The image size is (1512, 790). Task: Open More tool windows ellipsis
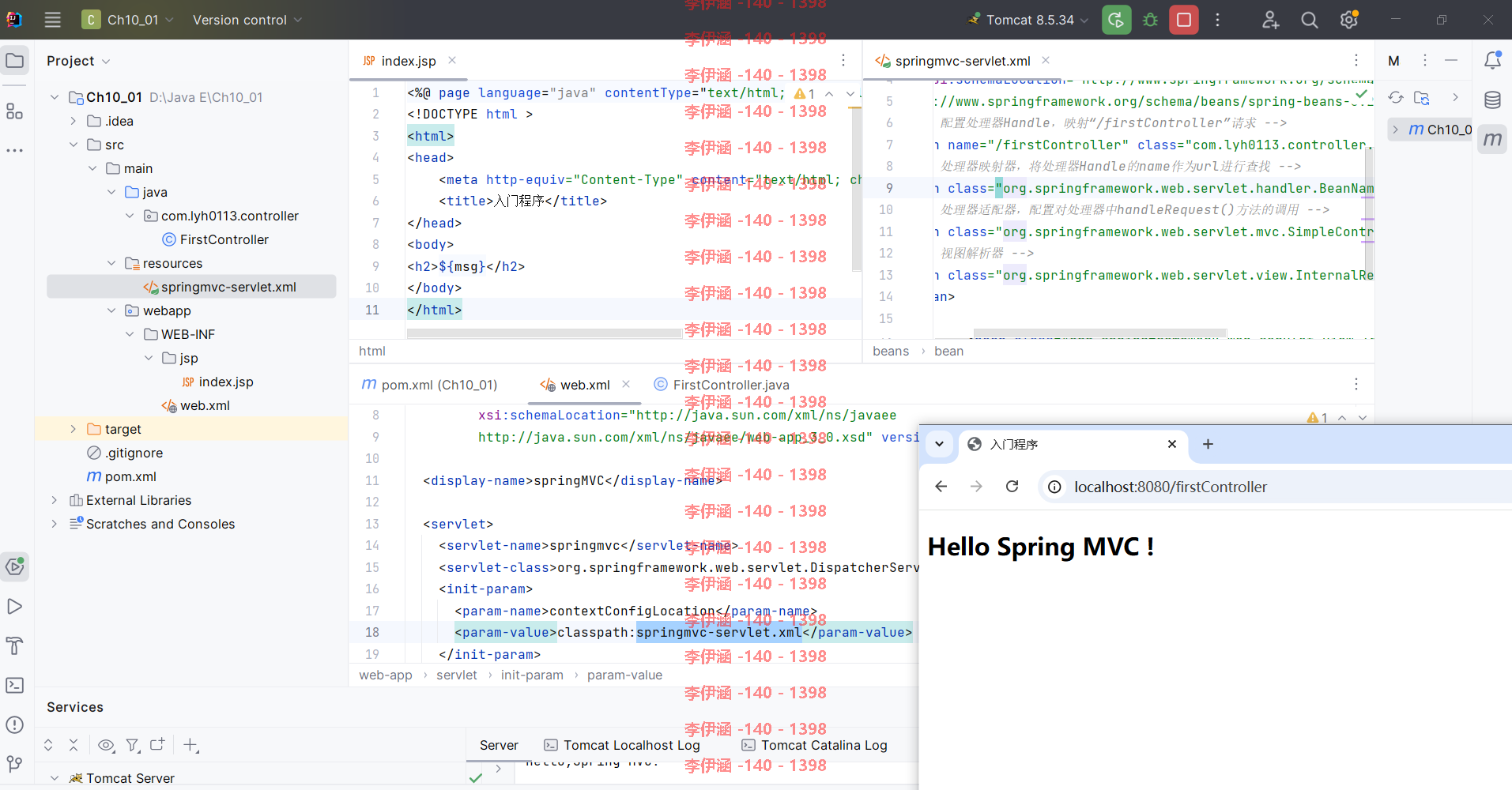point(15,150)
